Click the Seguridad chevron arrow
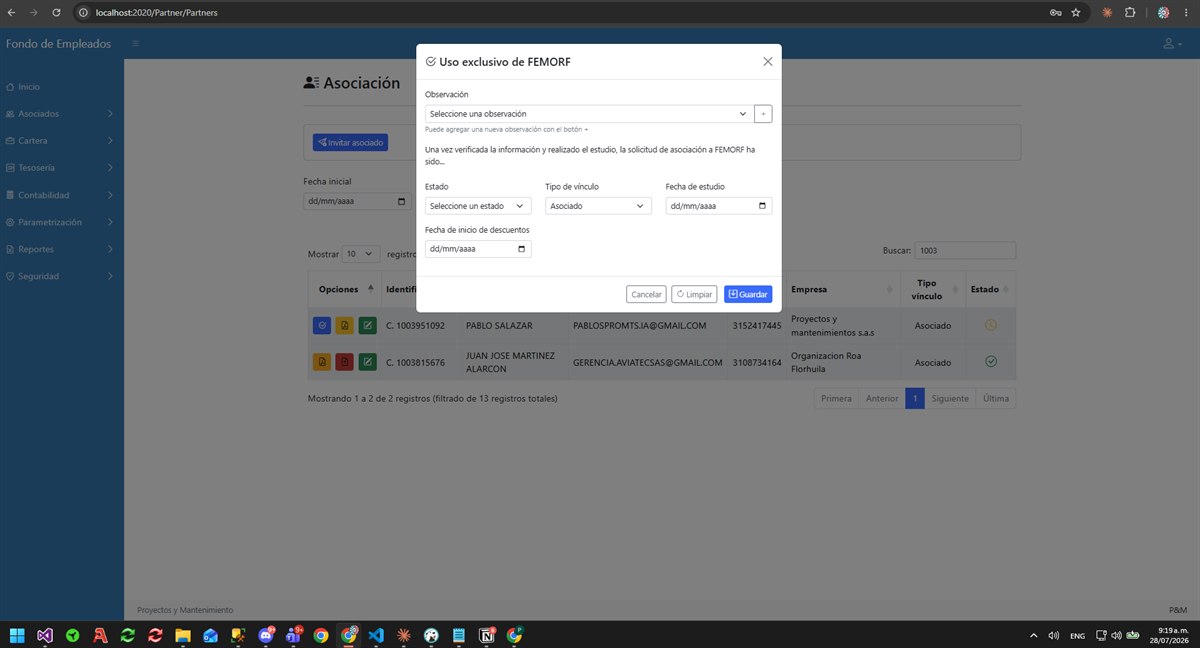Viewport: 1200px width, 648px height. 110,276
